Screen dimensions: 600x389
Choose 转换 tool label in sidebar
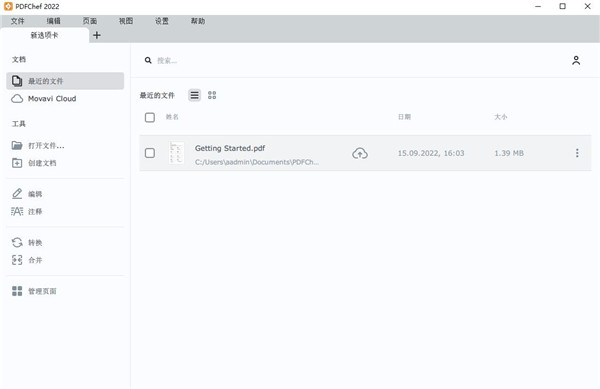coord(35,243)
